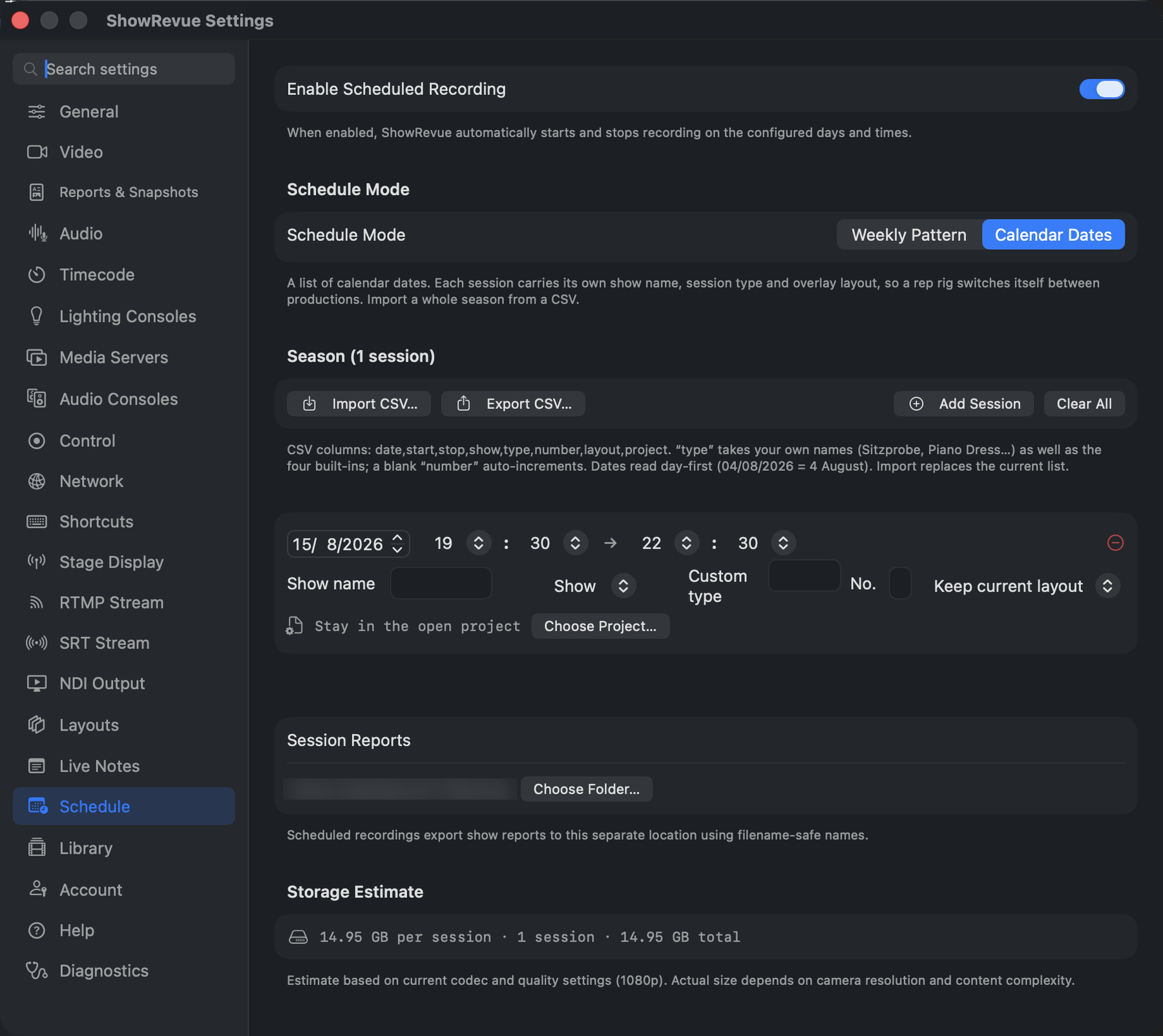Close the ShowRevue Settings window
The height and width of the screenshot is (1036, 1163).
tap(21, 21)
